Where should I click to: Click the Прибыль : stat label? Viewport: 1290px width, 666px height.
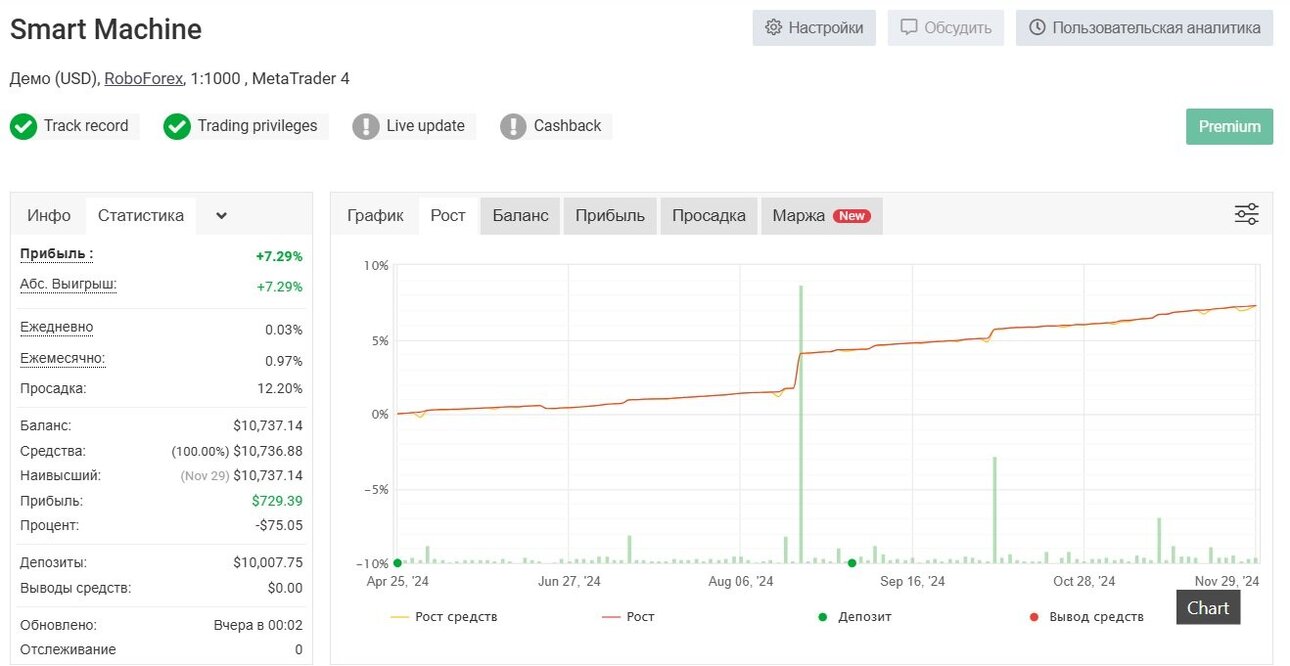tap(57, 254)
